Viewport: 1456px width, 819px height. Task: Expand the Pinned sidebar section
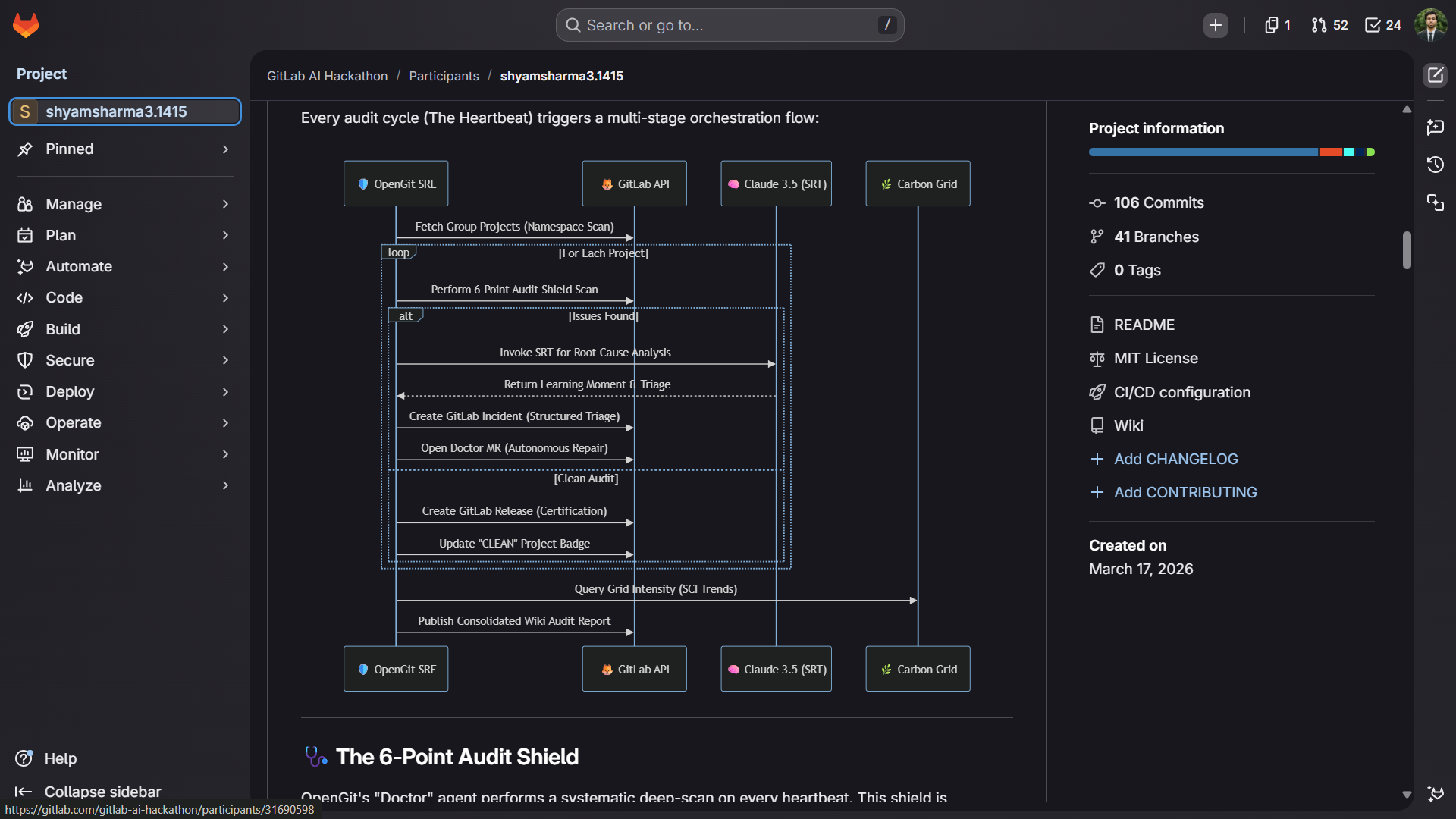pos(125,149)
